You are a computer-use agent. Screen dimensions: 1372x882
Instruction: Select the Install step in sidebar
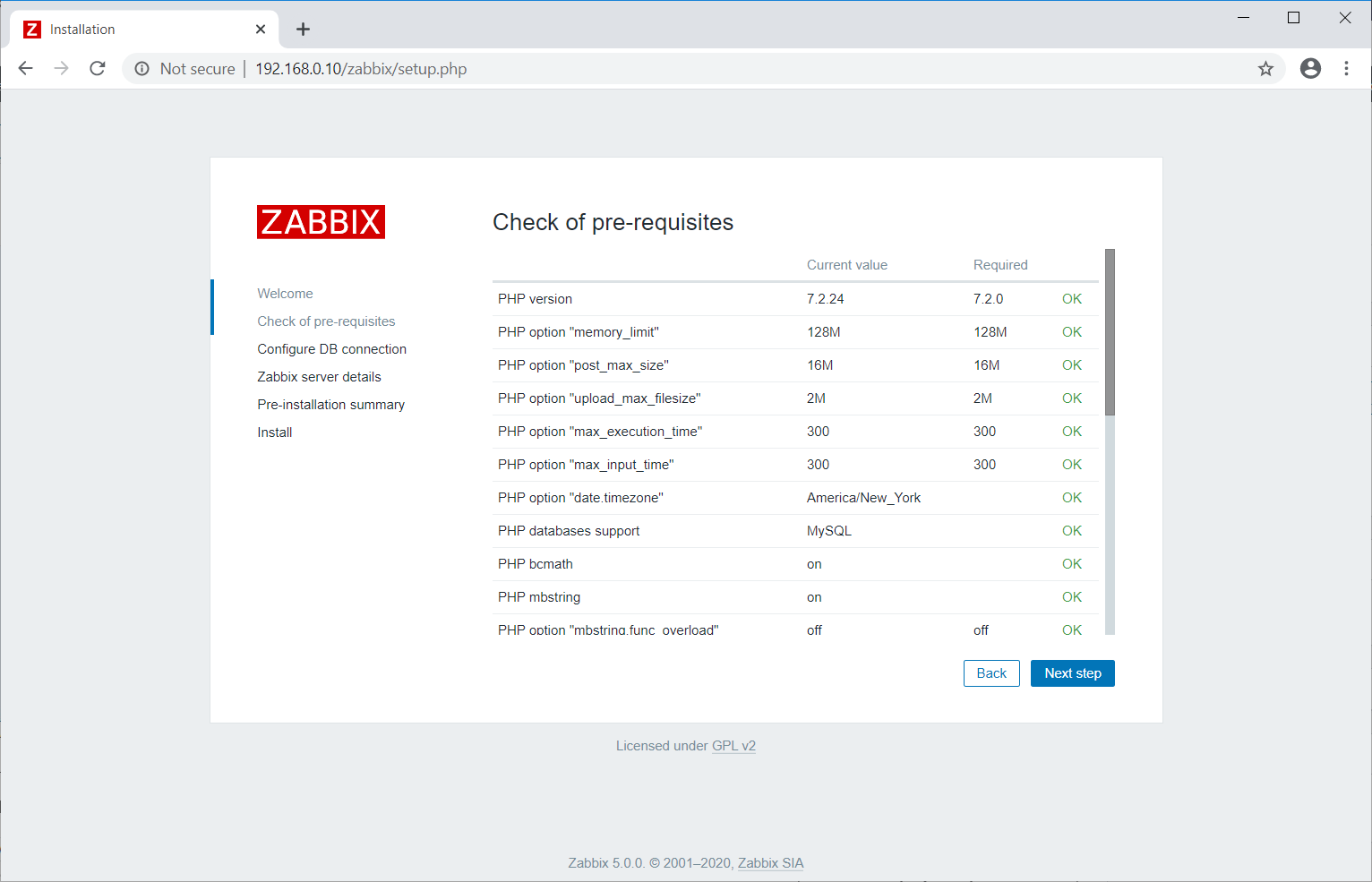[x=274, y=432]
